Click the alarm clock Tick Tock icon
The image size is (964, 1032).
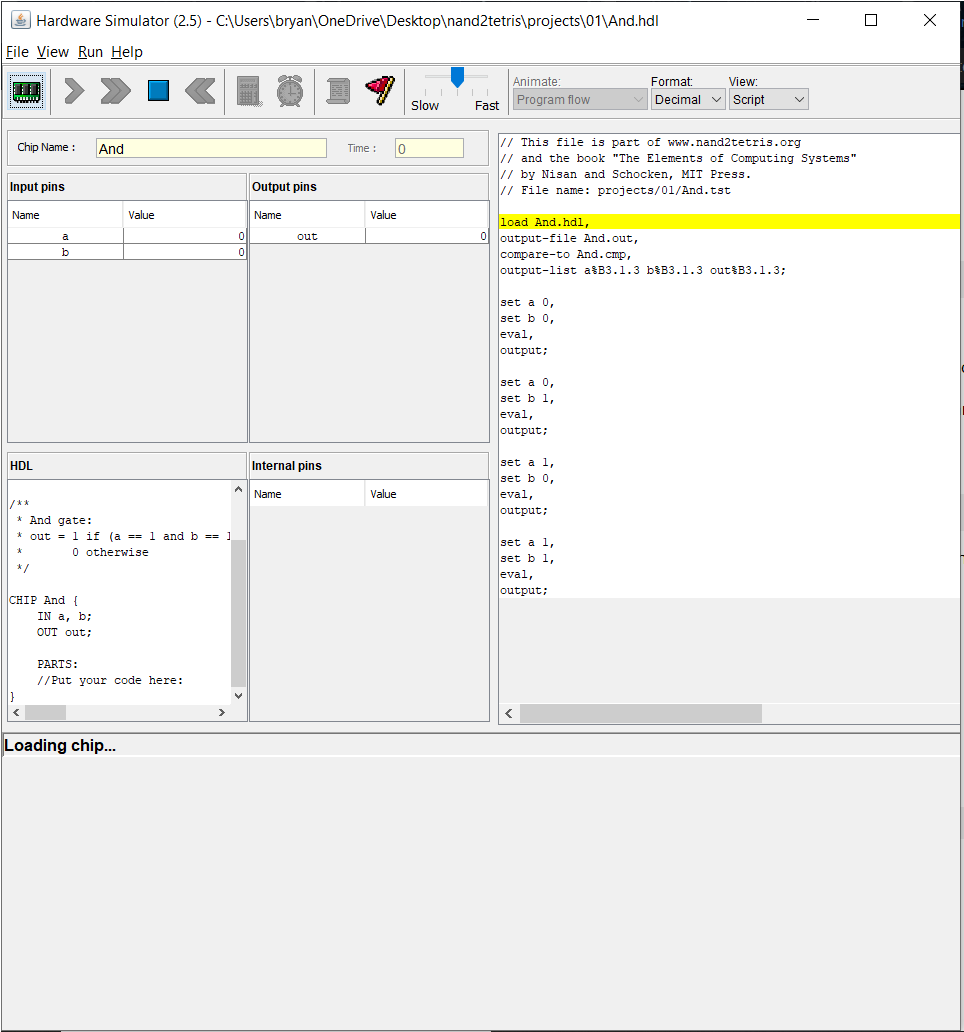[x=290, y=91]
